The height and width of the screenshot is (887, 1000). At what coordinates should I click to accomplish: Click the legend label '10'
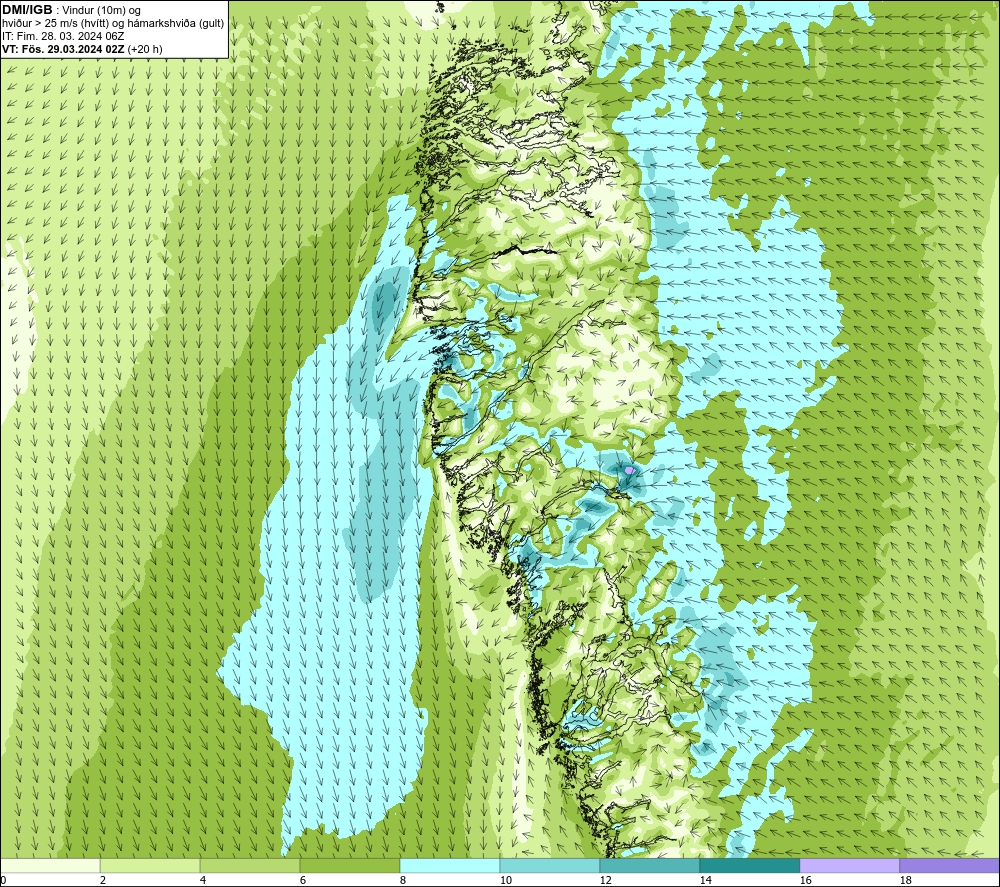coord(505,881)
